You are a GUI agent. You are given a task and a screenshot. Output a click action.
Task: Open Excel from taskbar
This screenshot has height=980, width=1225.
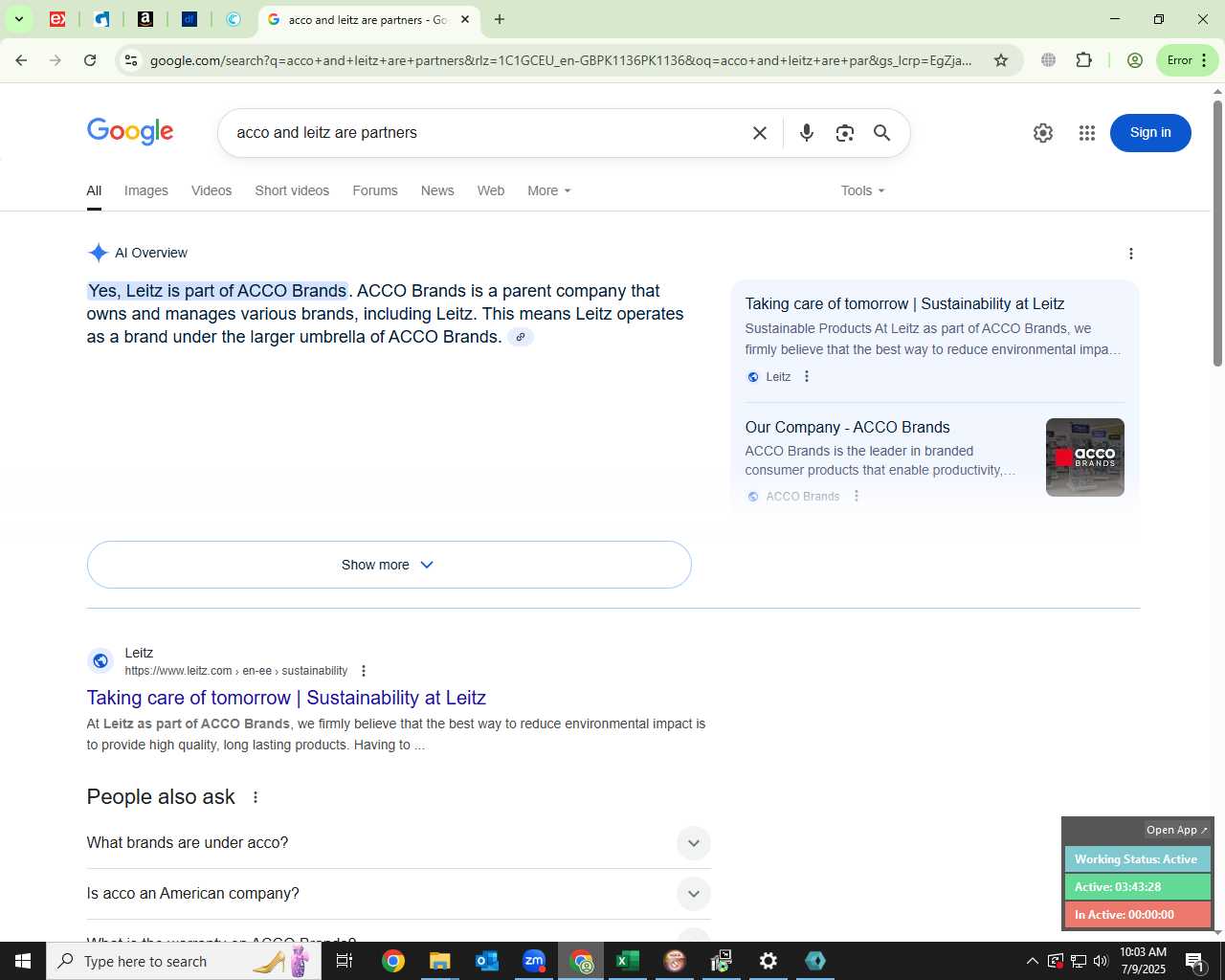[x=628, y=961]
